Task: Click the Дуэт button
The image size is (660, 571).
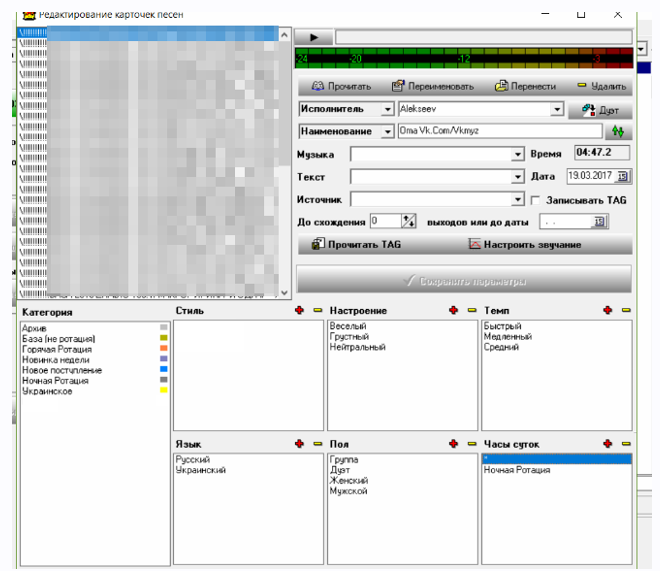Action: (x=600, y=110)
